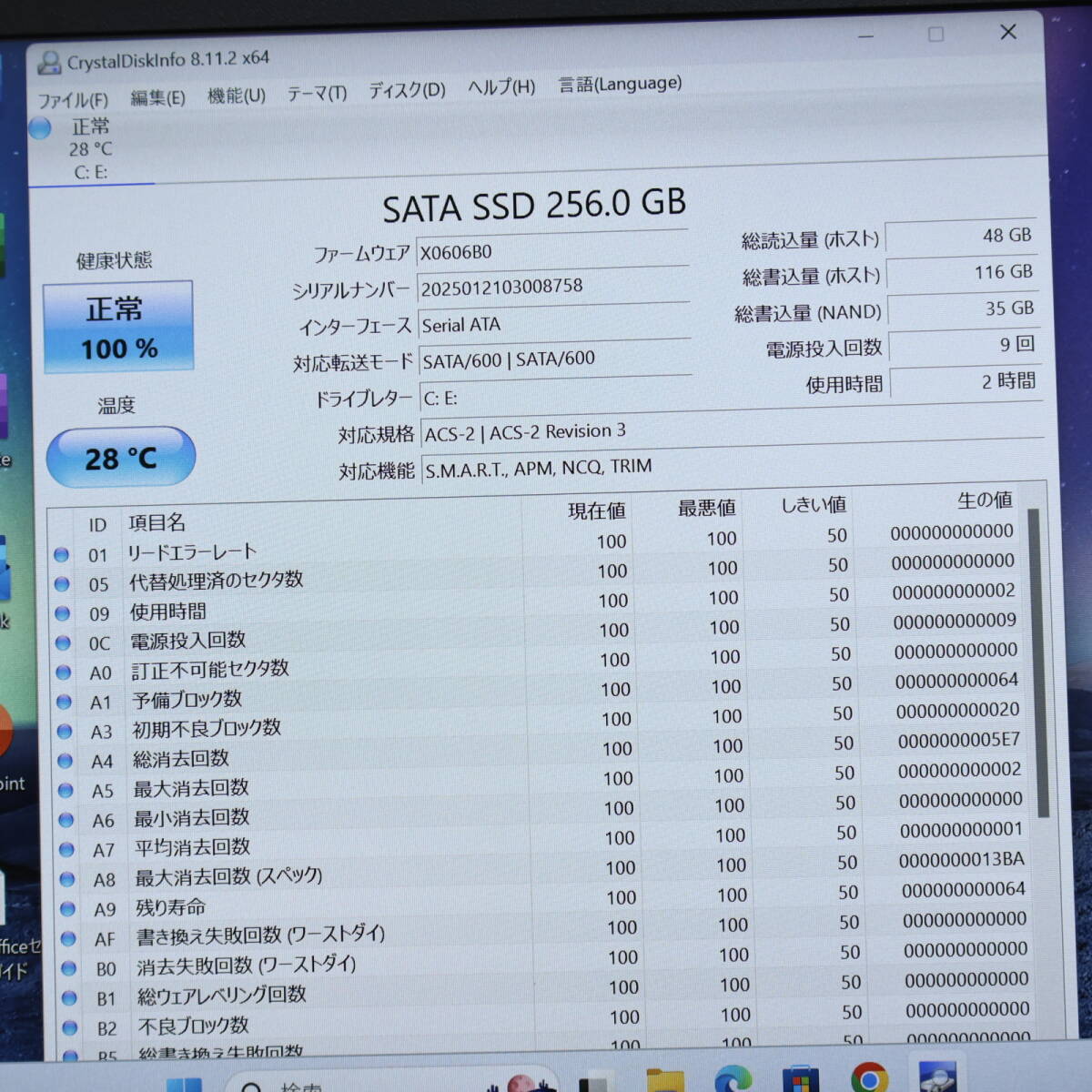Screen dimensions: 1092x1092
Task: Click raw value 000000000009 for 電源投入回数
Action: pos(955,622)
